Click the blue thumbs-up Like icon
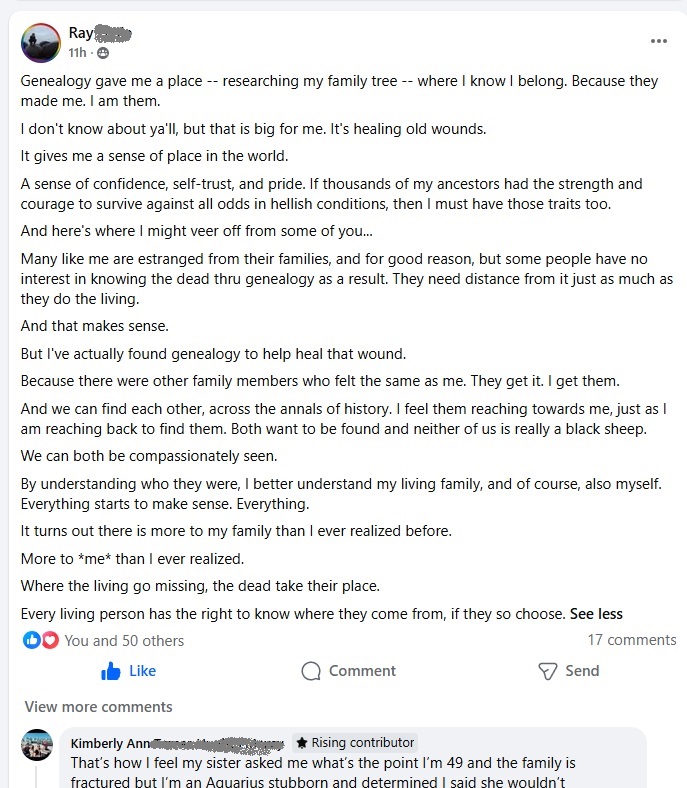 [111, 671]
